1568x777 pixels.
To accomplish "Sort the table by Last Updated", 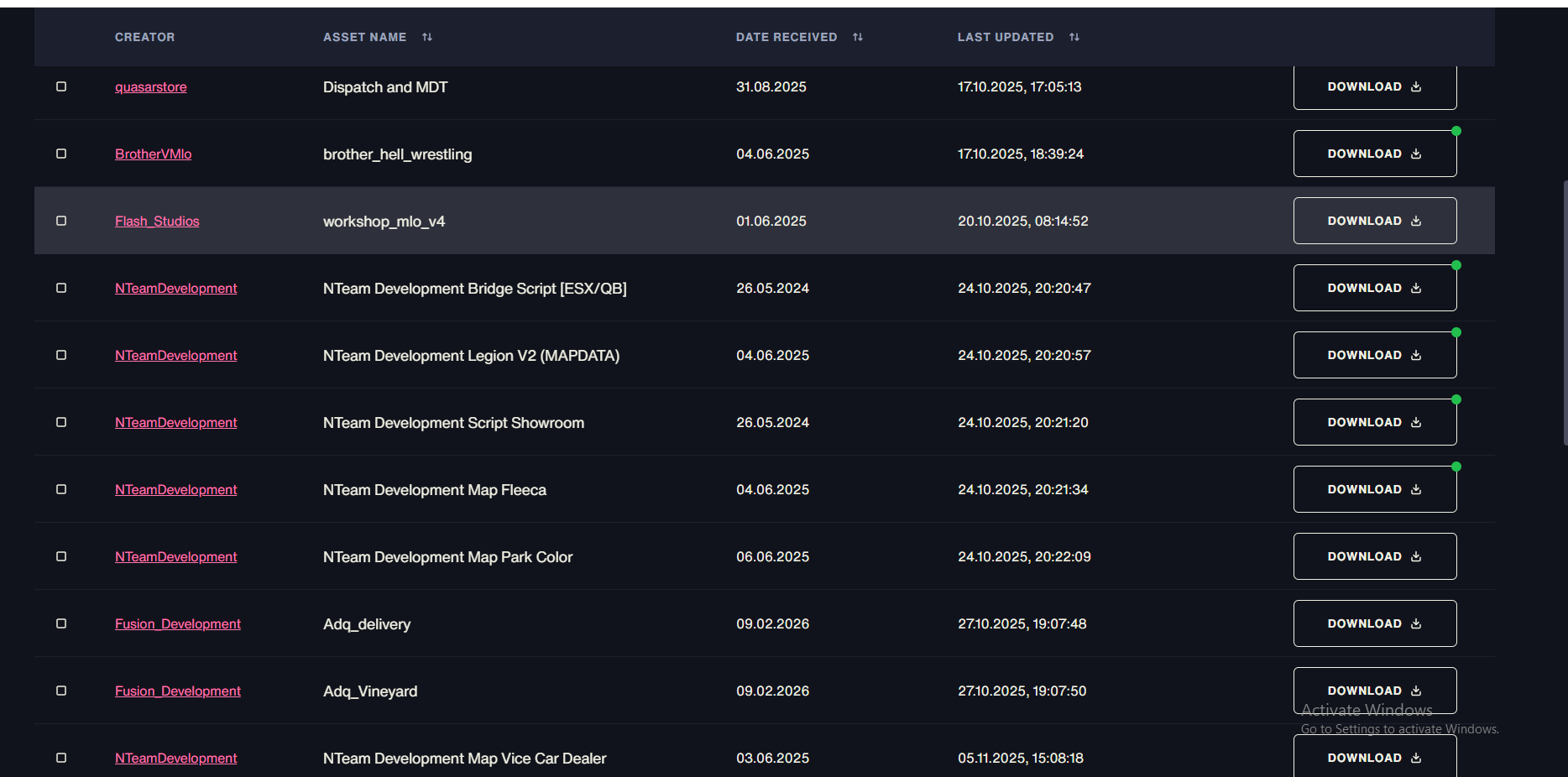I will (x=1074, y=37).
